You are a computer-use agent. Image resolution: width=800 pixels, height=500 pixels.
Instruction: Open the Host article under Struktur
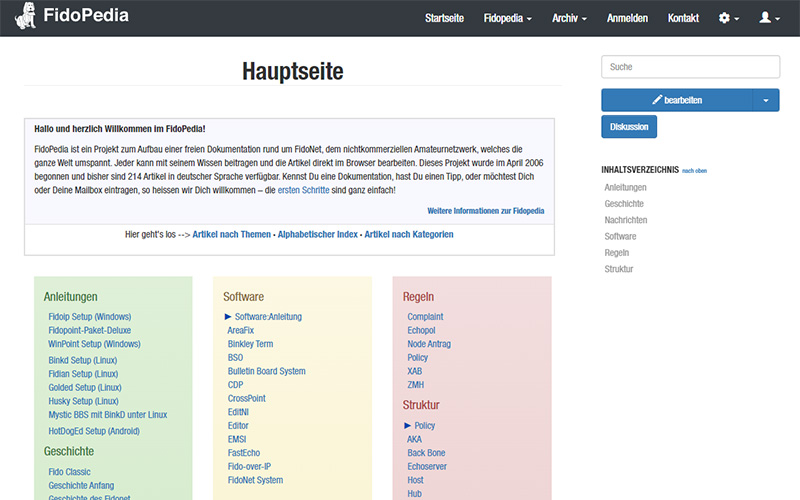click(415, 480)
